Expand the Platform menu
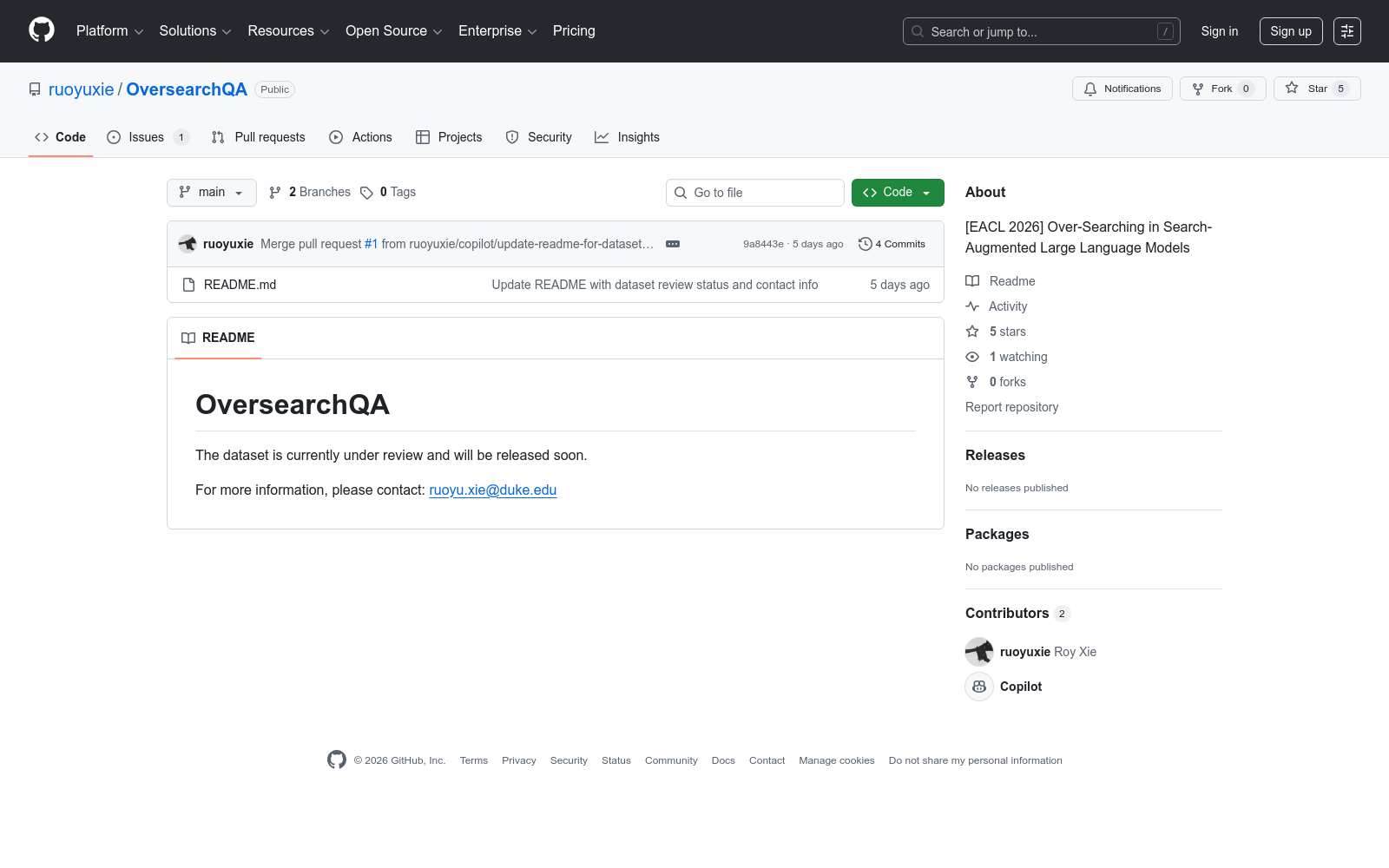The height and width of the screenshot is (868, 1389). (110, 31)
